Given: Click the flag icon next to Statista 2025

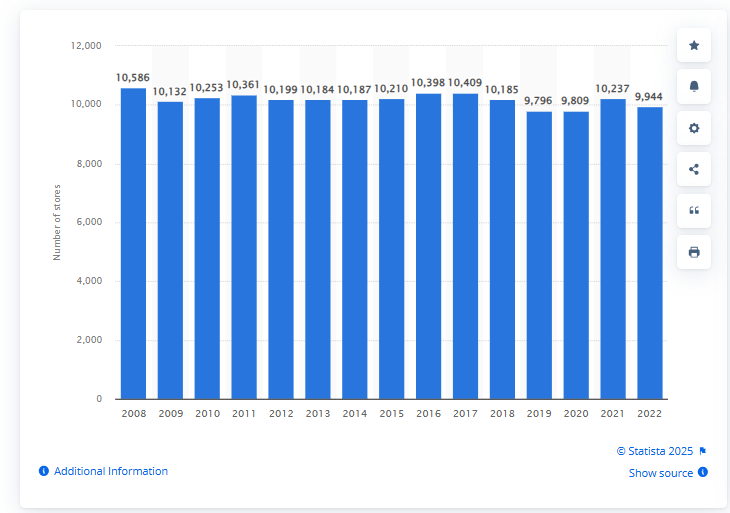Looking at the screenshot, I should tap(703, 451).
